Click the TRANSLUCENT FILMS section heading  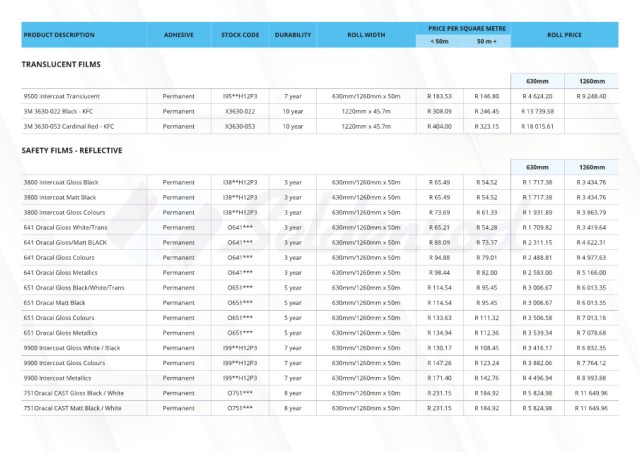tap(61, 64)
